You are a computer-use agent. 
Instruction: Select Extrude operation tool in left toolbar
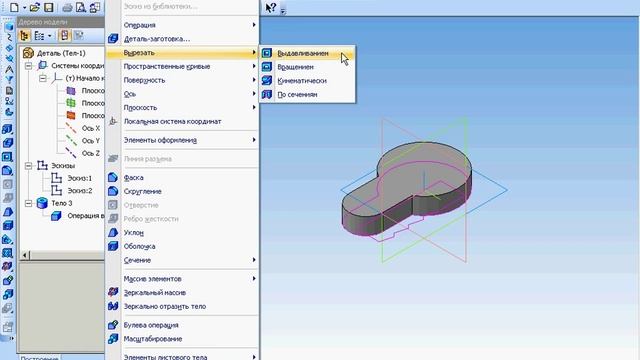pos(8,129)
